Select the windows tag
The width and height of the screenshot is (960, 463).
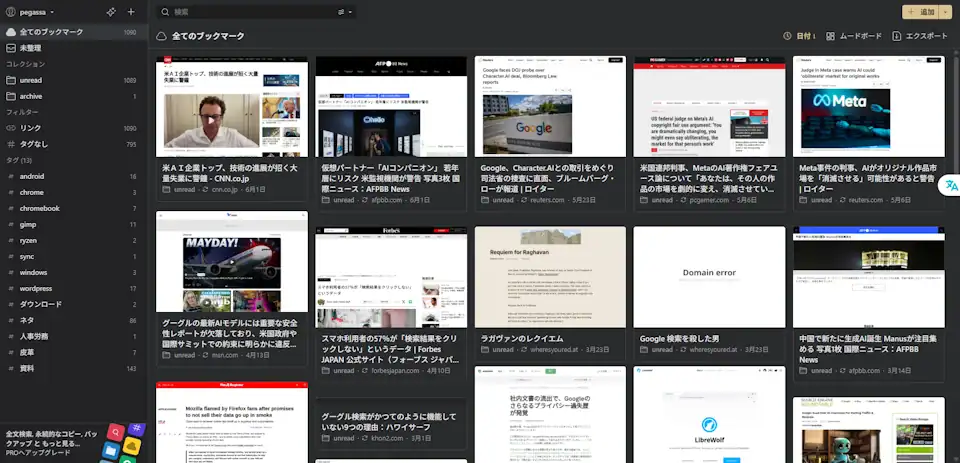pos(73,273)
